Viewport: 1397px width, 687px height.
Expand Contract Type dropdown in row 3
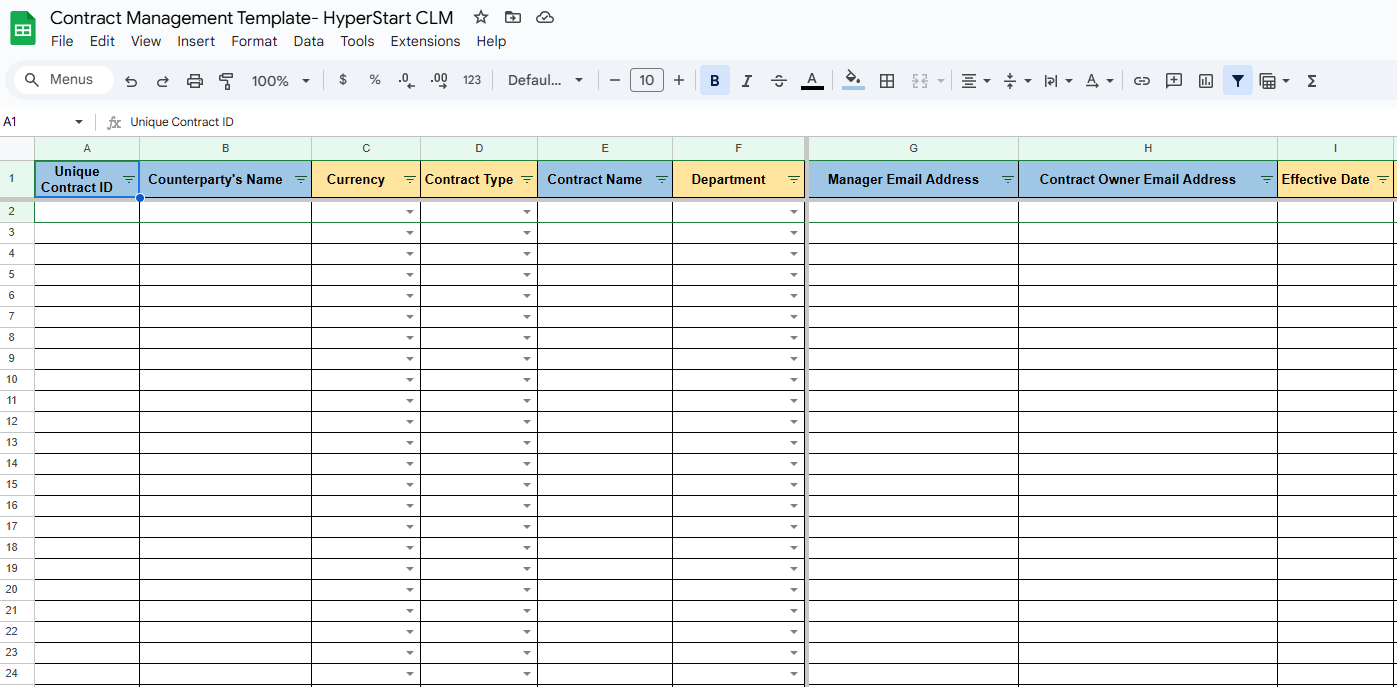click(x=527, y=233)
